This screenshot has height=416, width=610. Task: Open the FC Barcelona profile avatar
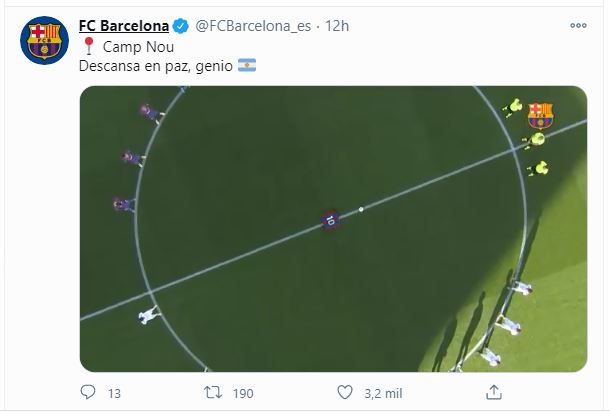coord(44,40)
